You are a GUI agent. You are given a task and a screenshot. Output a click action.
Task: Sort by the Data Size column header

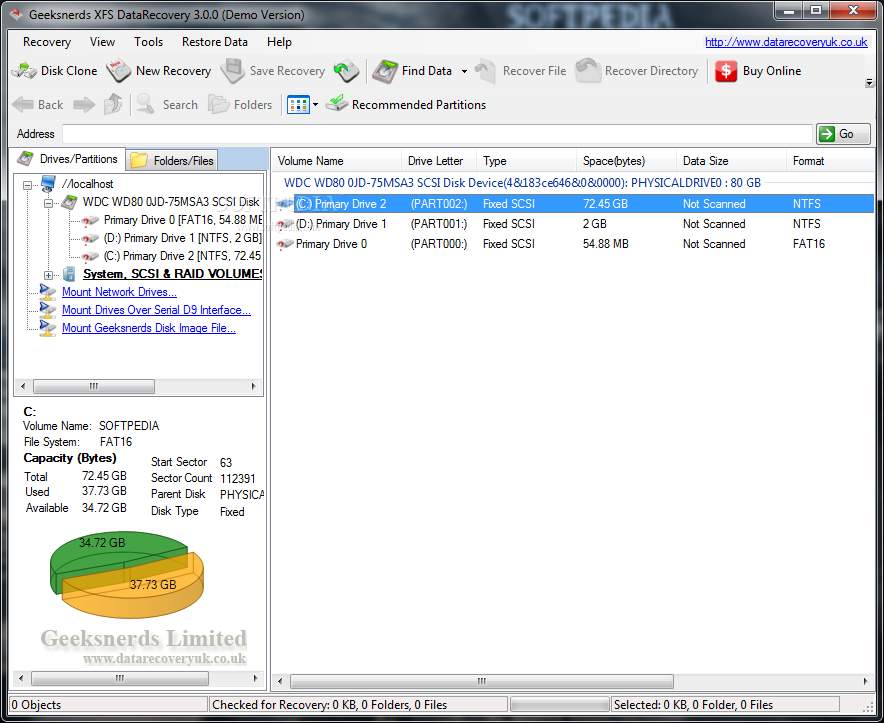(731, 161)
